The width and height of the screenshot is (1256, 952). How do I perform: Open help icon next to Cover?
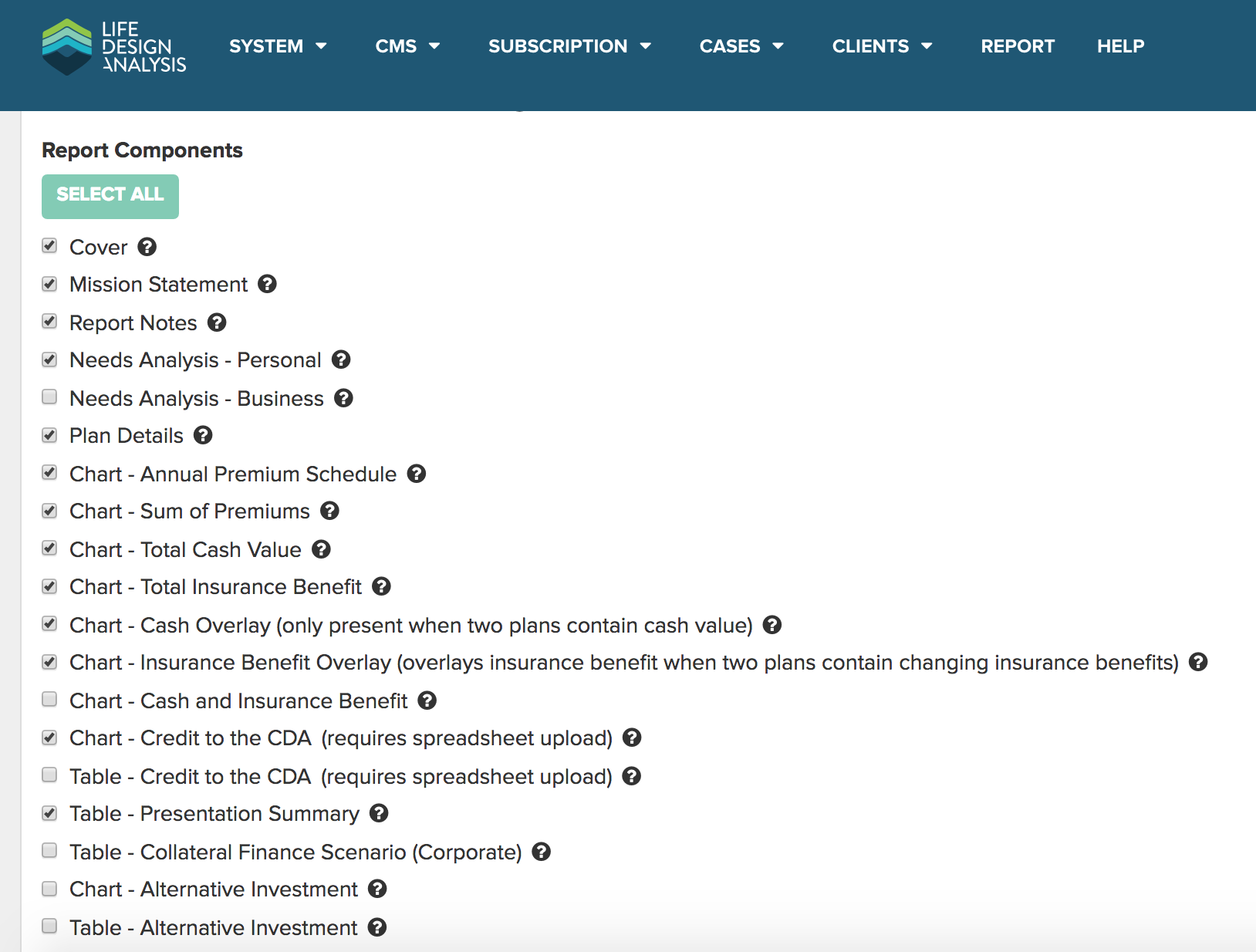coord(147,247)
